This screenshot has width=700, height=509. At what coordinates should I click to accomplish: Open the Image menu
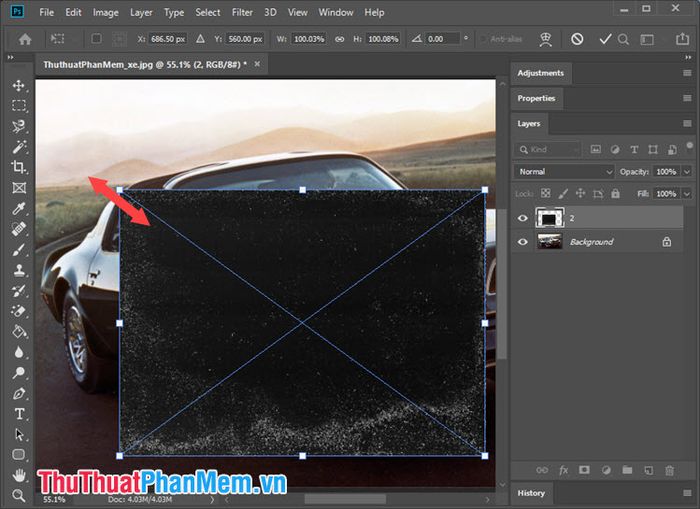tap(105, 13)
